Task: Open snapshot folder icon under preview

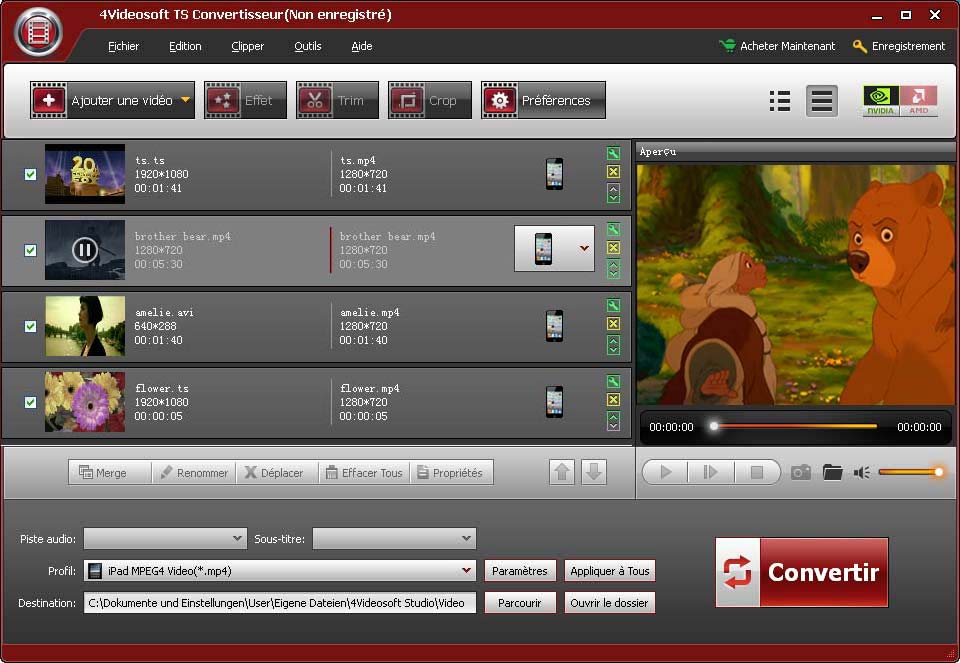Action: pos(832,472)
